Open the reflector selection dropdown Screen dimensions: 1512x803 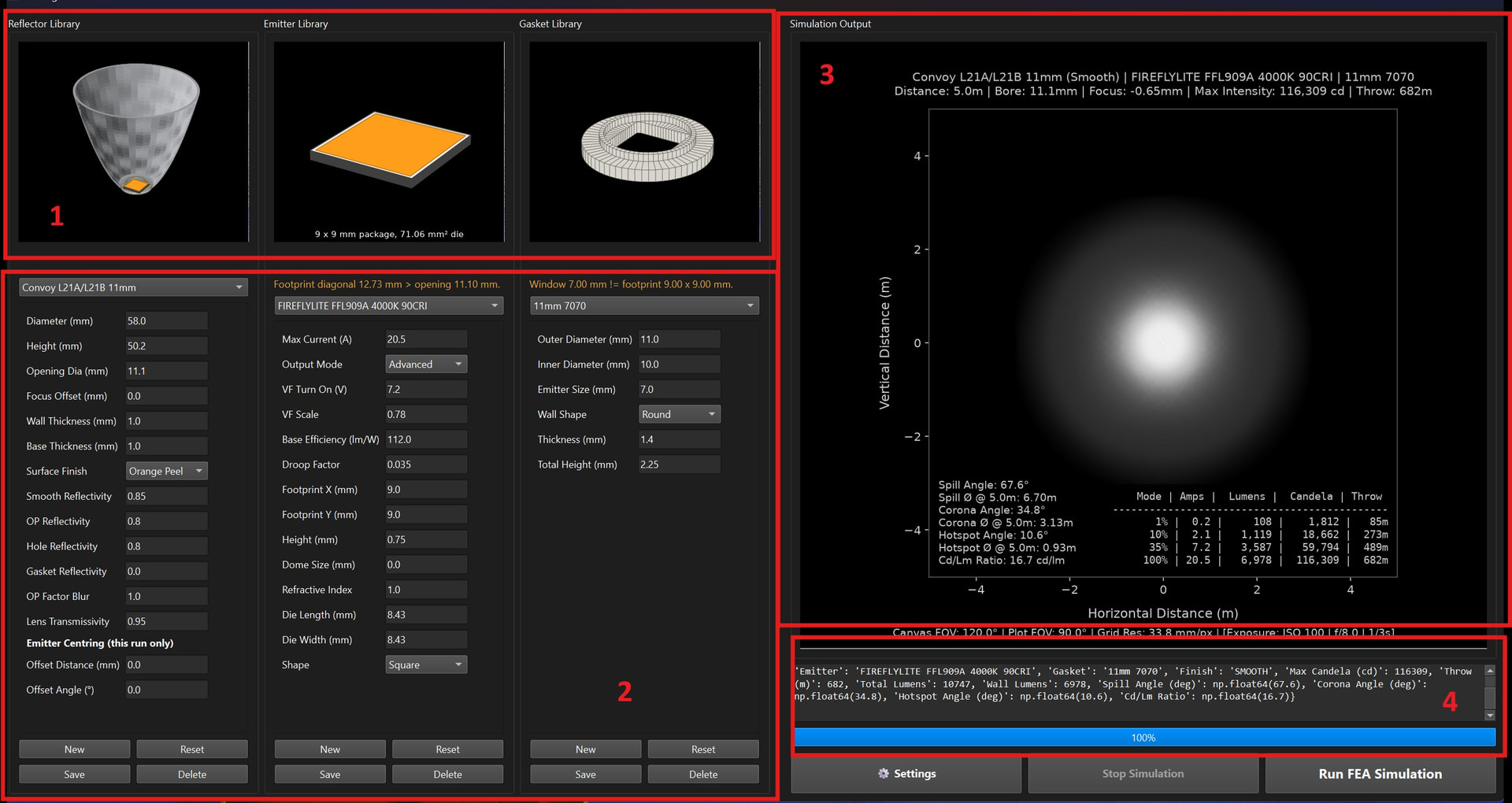click(x=133, y=287)
